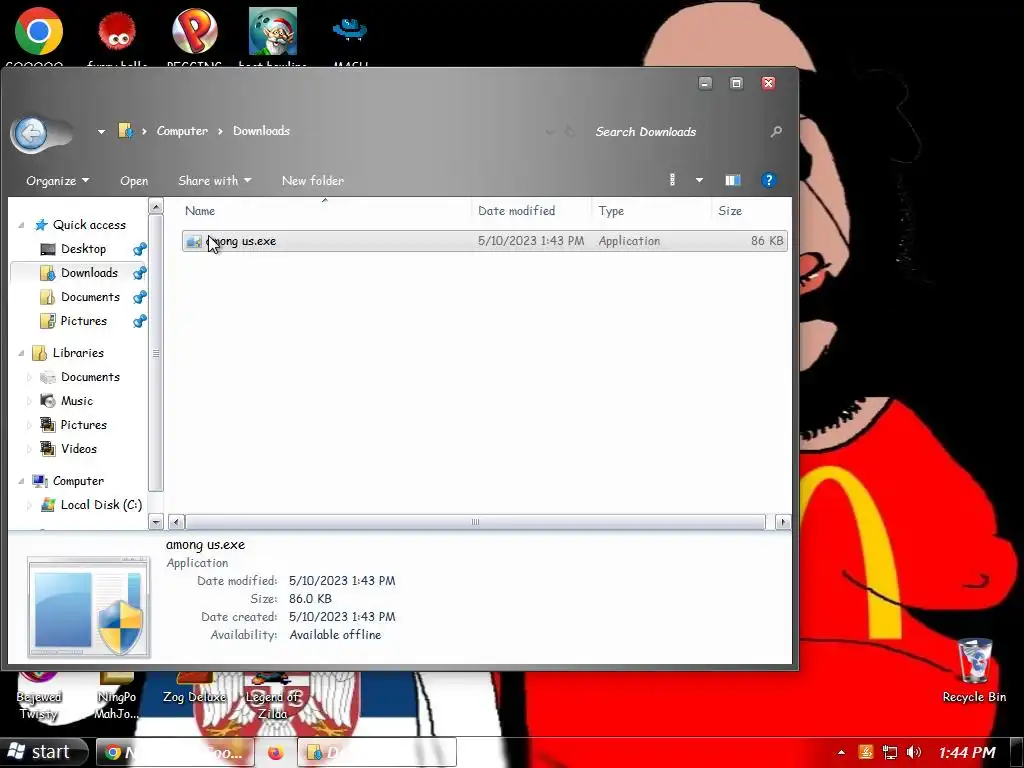This screenshot has height=768, width=1024.
Task: Select Local Disk (C:) in navigation pane
Action: click(101, 505)
